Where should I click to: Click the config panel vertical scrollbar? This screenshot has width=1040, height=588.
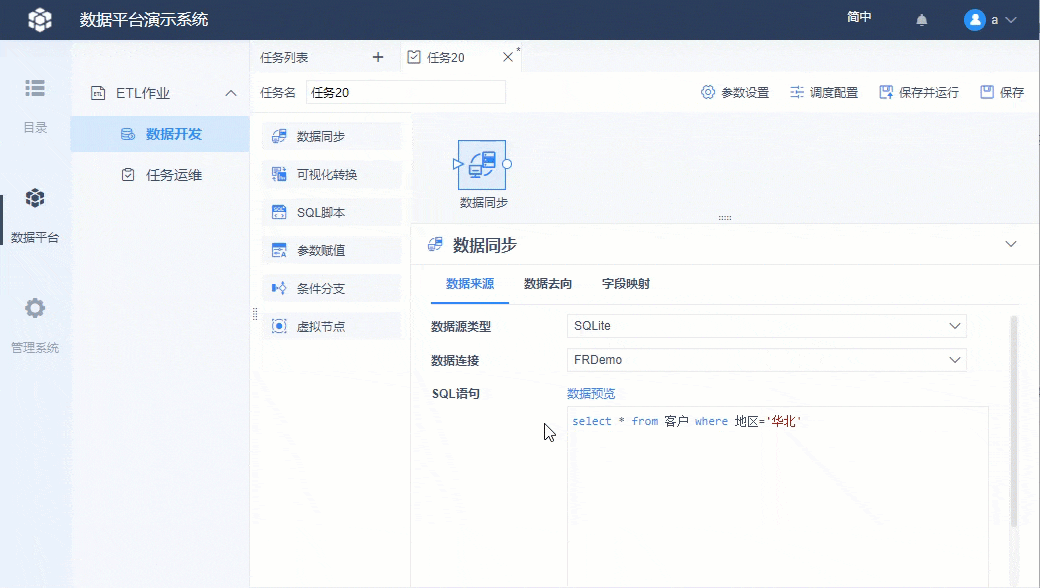pos(1013,422)
